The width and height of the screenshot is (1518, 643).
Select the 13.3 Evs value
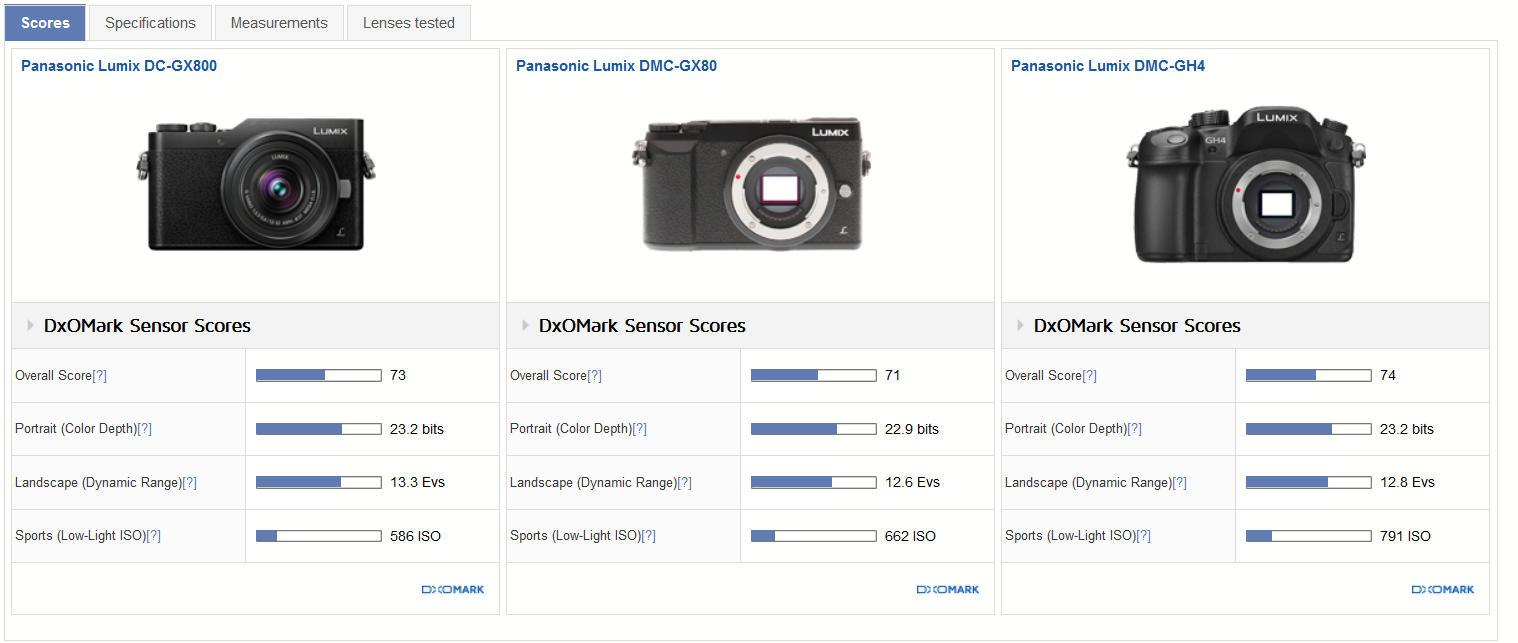coord(417,482)
